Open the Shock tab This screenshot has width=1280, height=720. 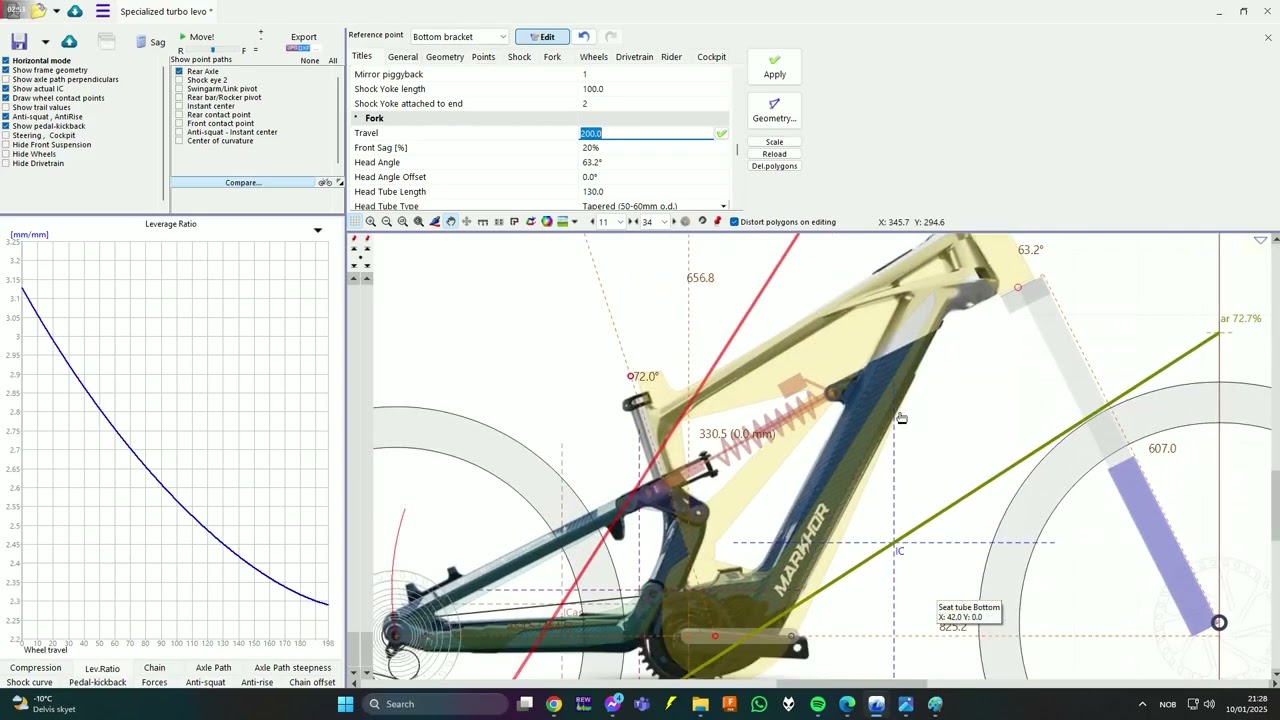coord(519,57)
